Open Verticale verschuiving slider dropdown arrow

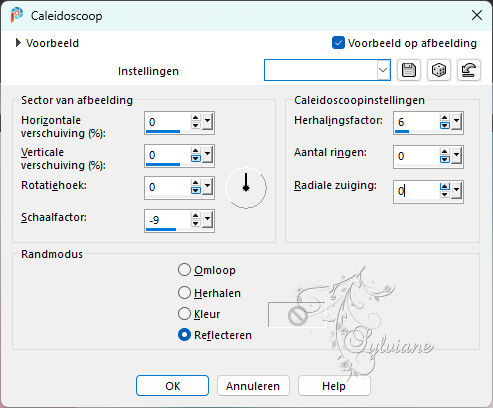coord(207,155)
